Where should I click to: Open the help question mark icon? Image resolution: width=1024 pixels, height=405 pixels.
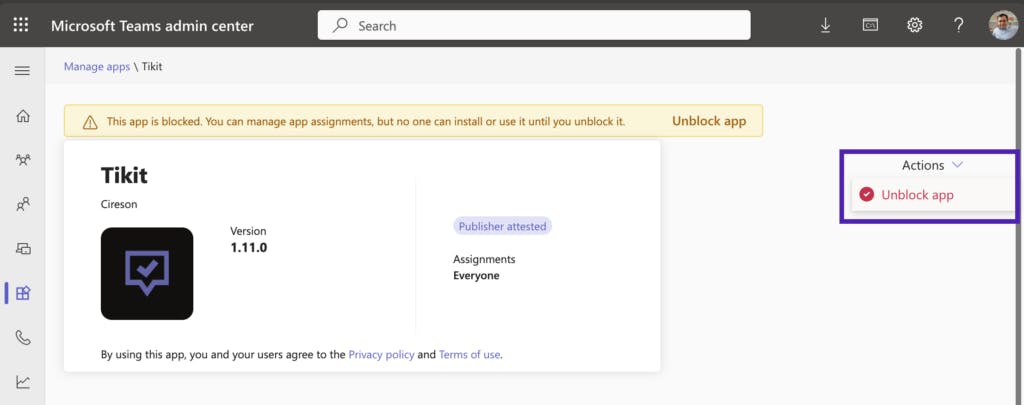(x=958, y=25)
